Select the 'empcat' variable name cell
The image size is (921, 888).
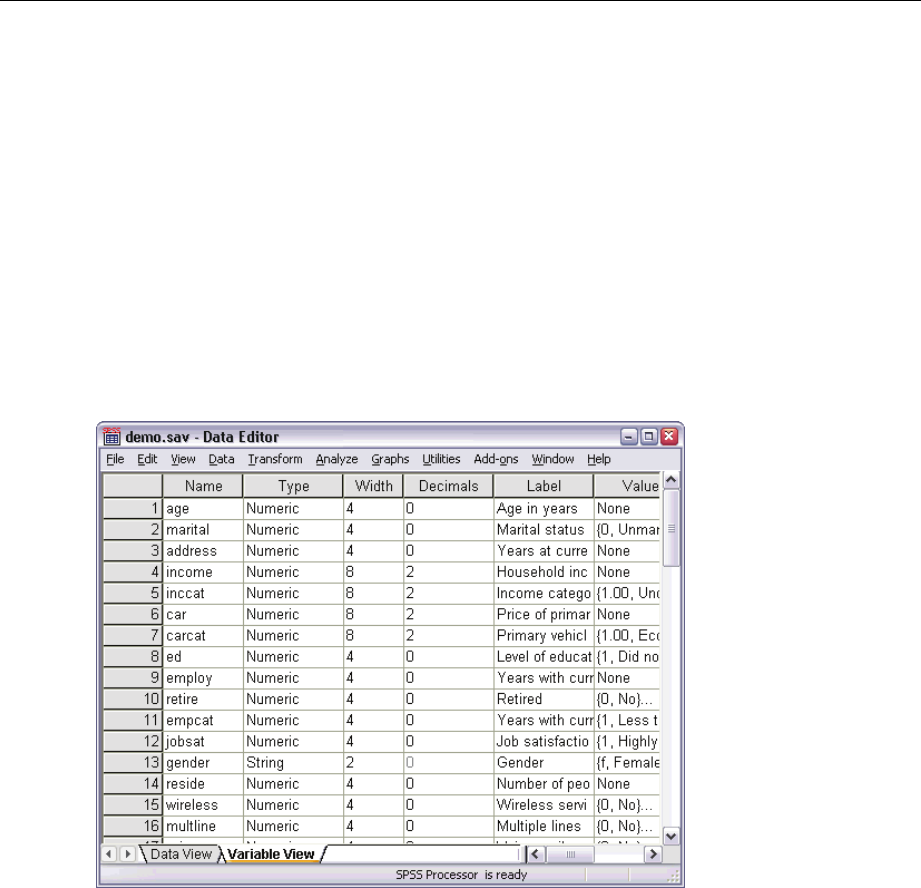203,720
